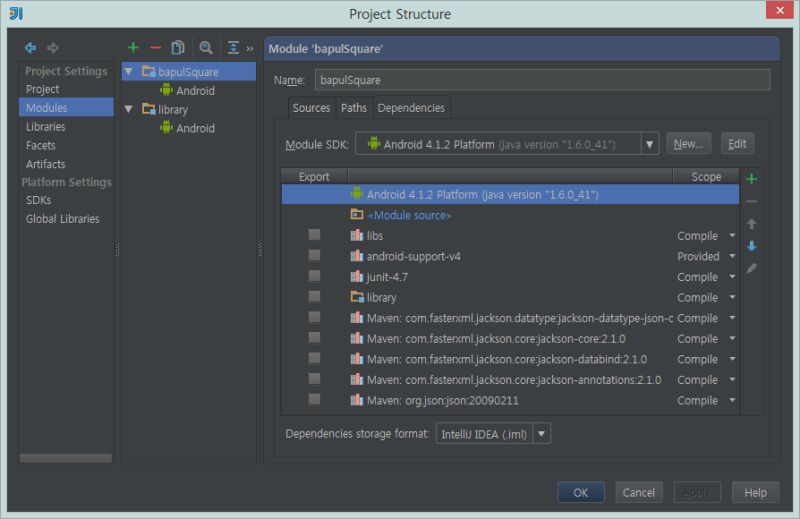Click libs library icon in dependency list
The image size is (800, 519).
pos(357,235)
